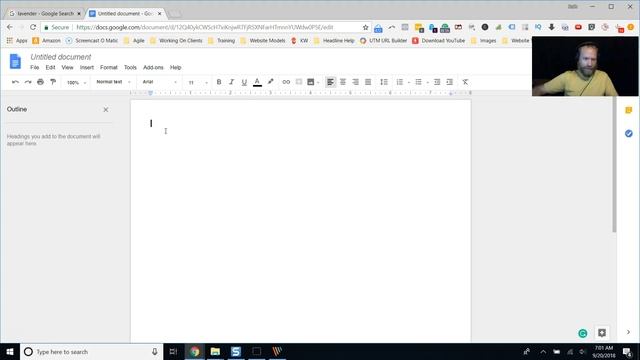This screenshot has width=640, height=360.
Task: Open the Download YouTube bookmark
Action: pos(438,41)
